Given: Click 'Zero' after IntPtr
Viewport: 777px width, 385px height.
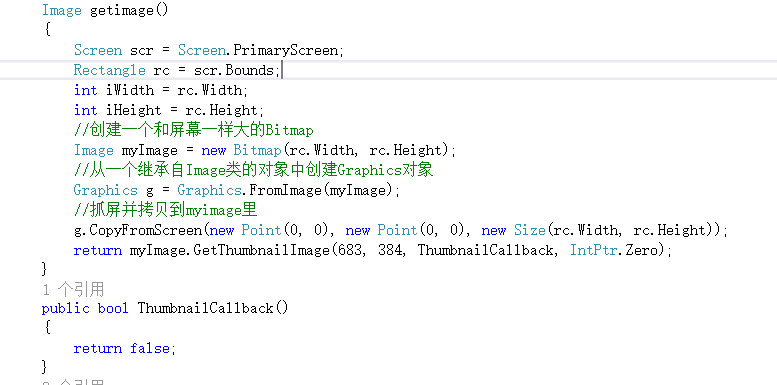Looking at the screenshot, I should [642, 250].
